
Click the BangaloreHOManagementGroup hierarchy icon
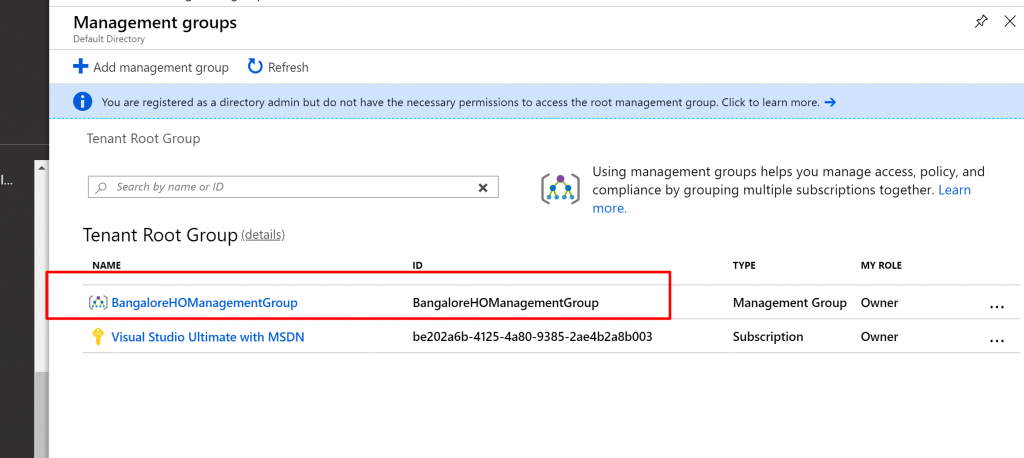pos(98,302)
